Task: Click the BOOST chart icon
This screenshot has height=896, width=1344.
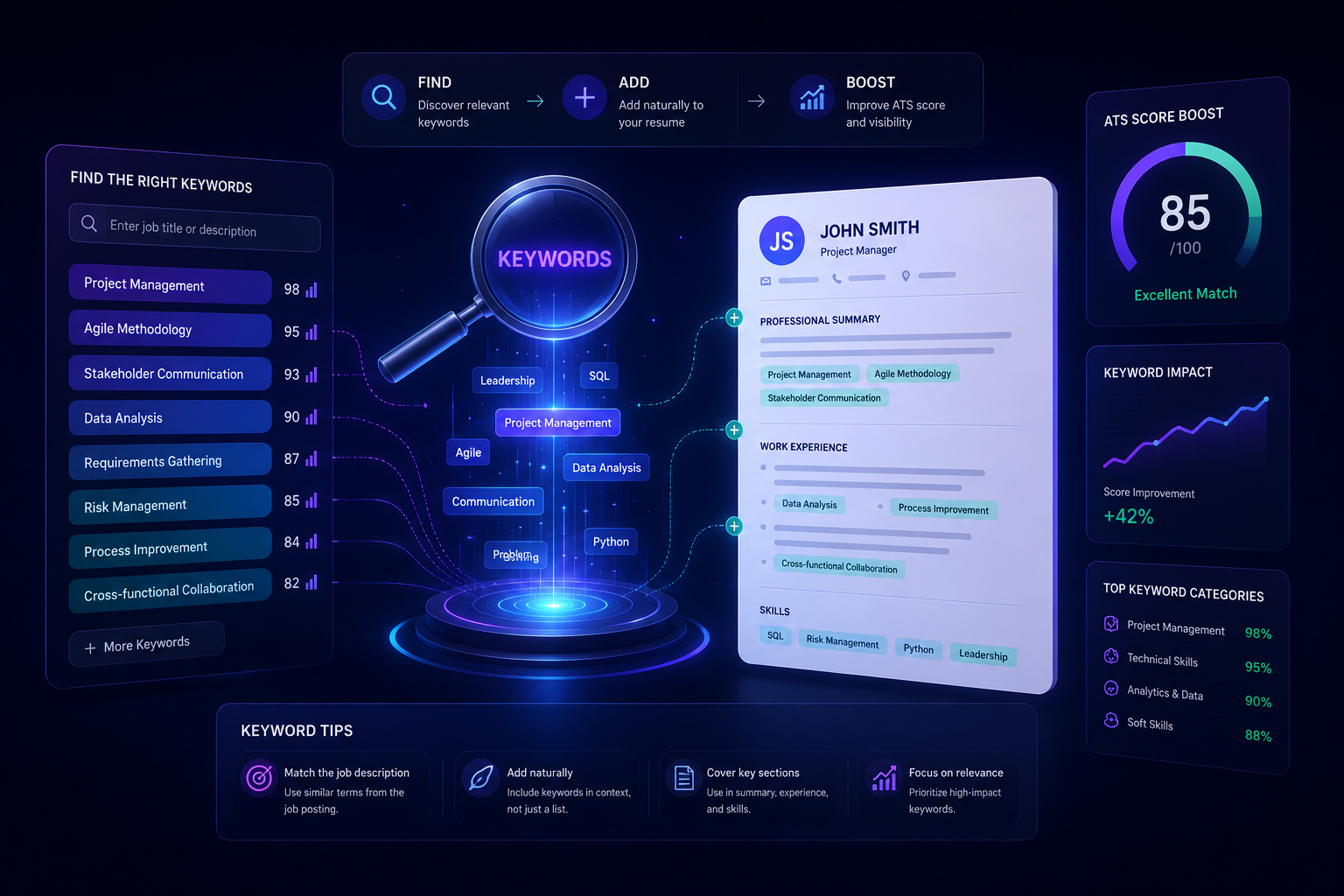Action: point(812,97)
